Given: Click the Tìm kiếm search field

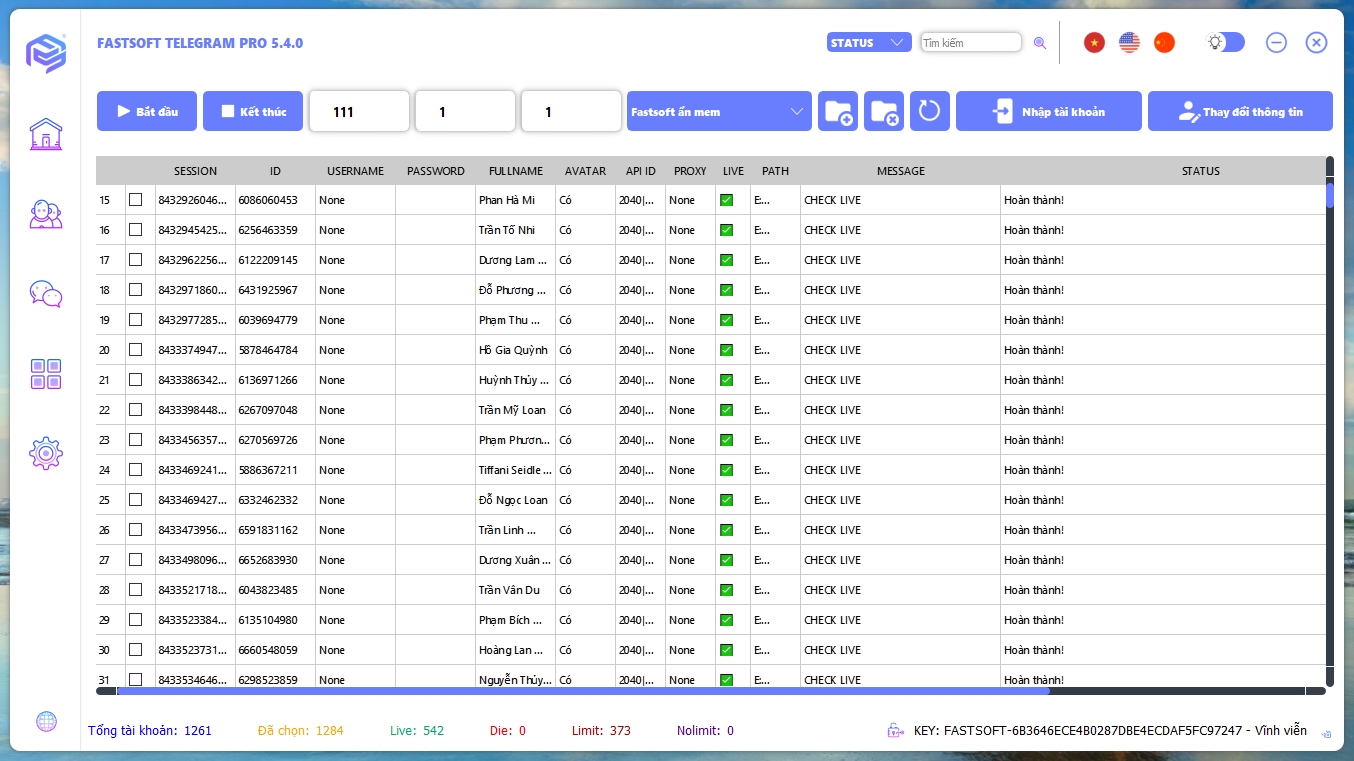Looking at the screenshot, I should (971, 43).
